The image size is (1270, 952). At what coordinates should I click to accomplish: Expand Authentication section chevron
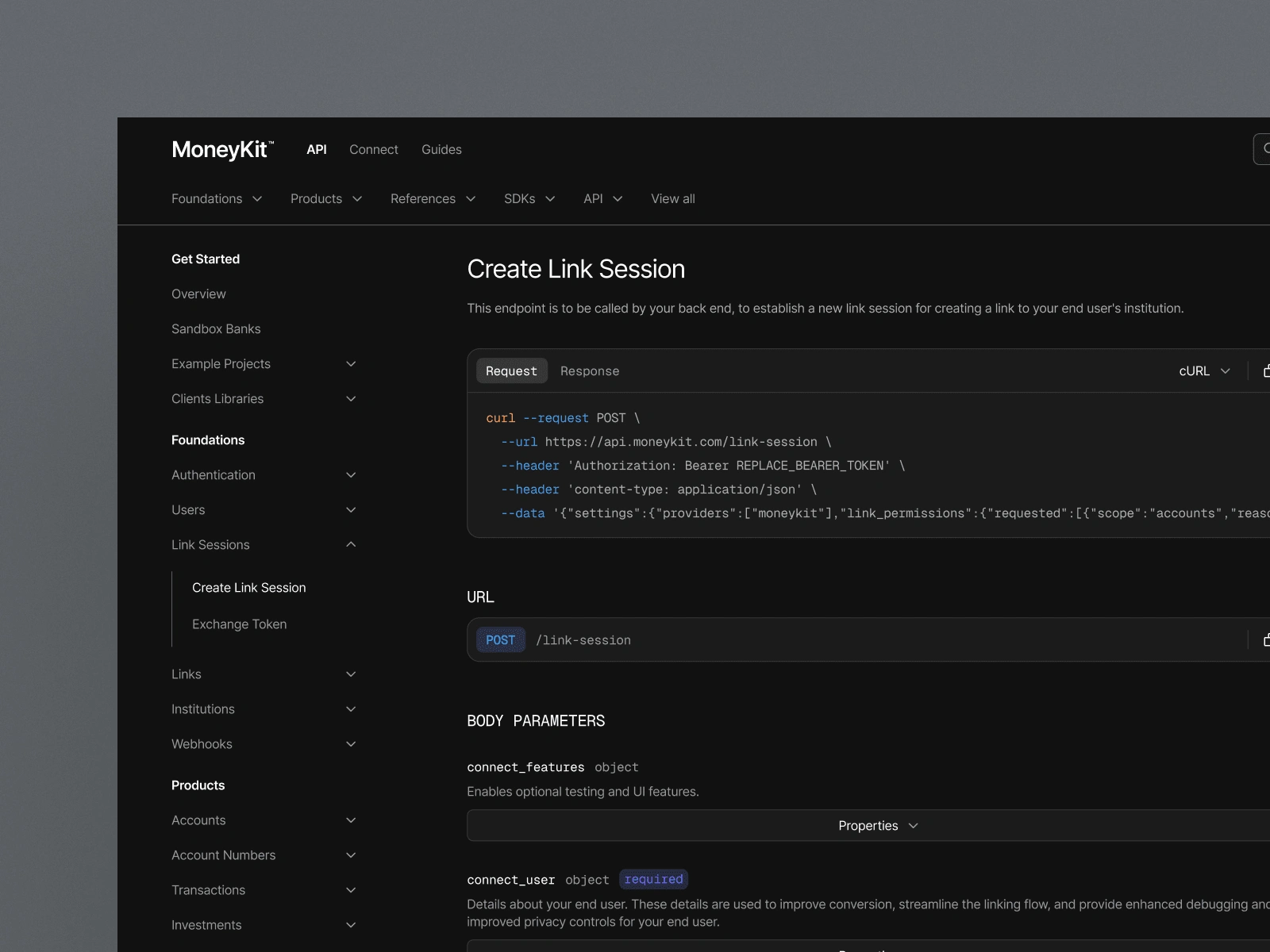[351, 474]
